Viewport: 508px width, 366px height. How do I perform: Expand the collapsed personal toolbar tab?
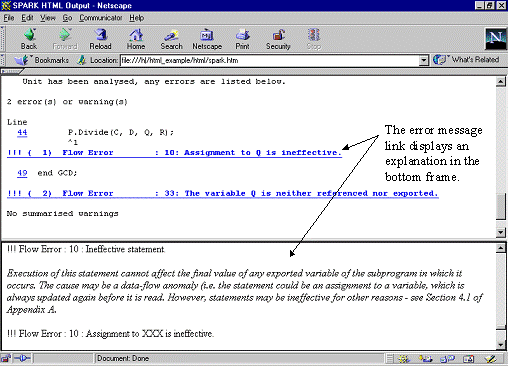tap(12, 71)
